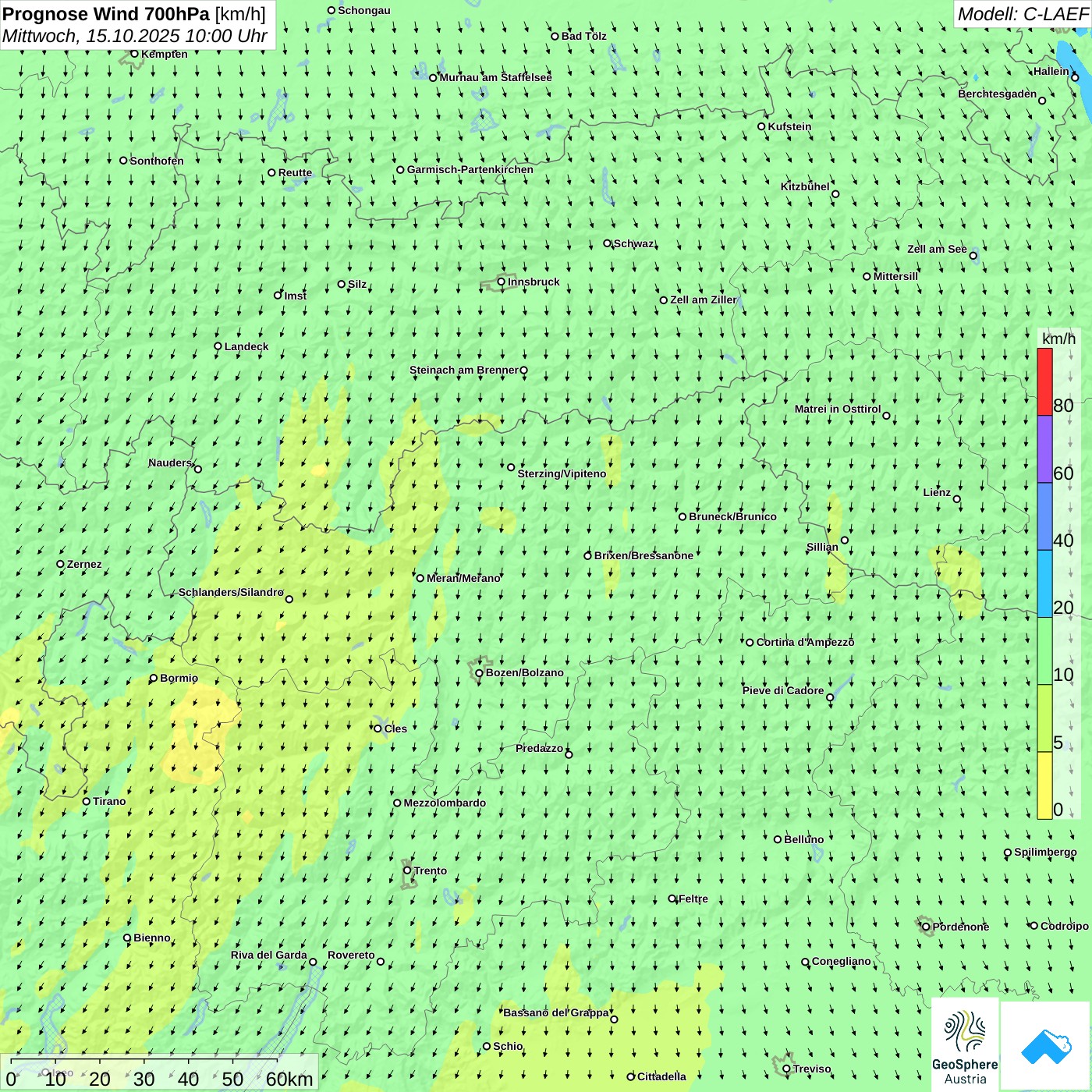Click the Bozen/Bolzano label
1092x1092 pixels.
(x=524, y=672)
